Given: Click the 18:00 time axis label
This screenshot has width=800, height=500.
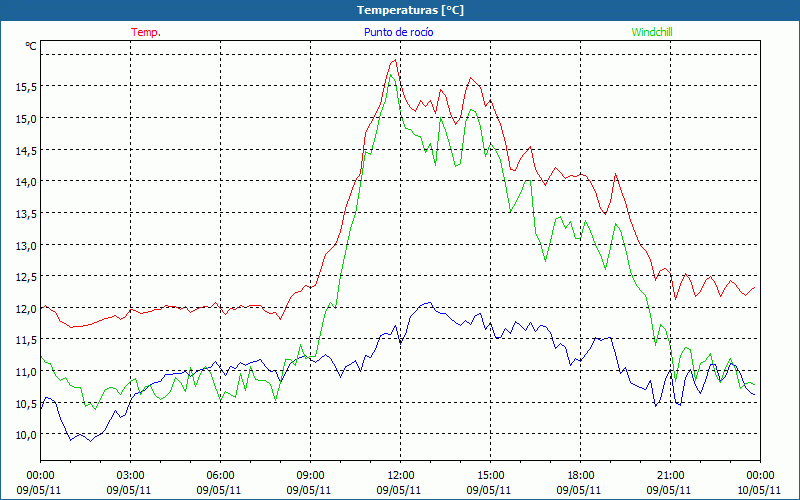Looking at the screenshot, I should coord(581,476).
